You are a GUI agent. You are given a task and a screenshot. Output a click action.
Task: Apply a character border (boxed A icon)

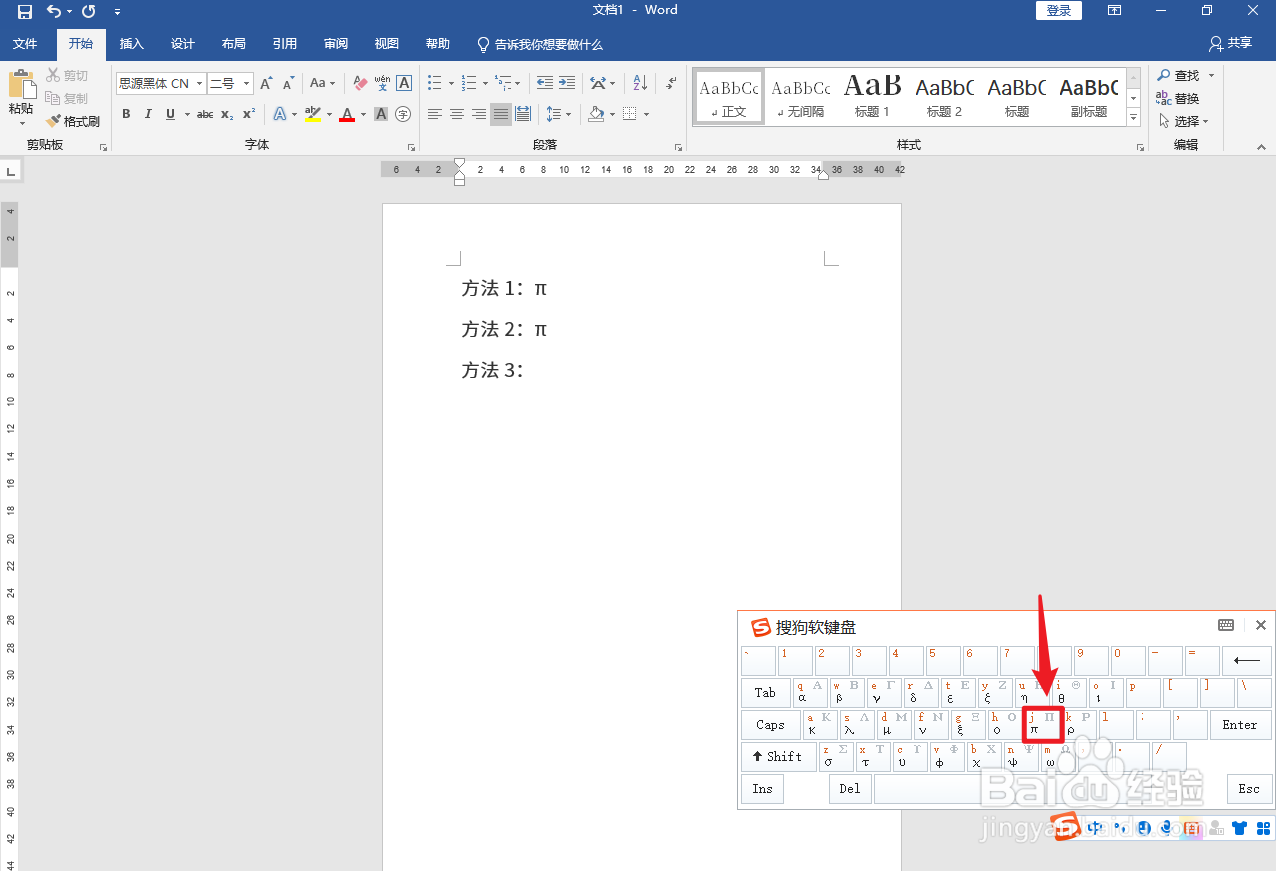tap(404, 83)
